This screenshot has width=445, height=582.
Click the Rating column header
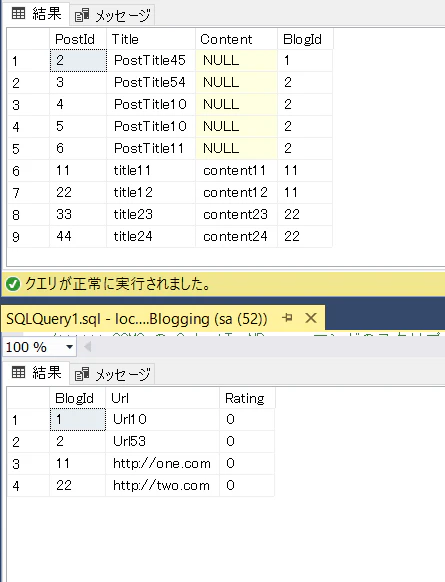pyautogui.click(x=247, y=398)
